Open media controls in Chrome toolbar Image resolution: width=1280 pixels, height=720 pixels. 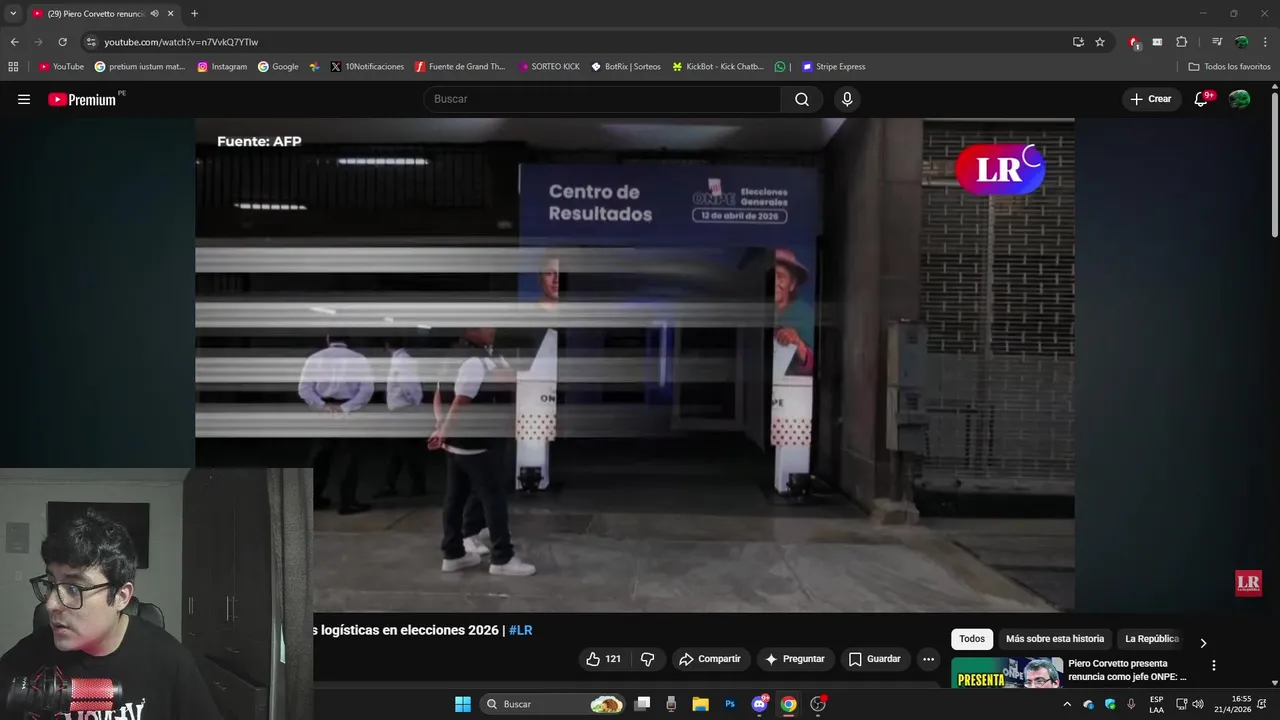point(1217,42)
